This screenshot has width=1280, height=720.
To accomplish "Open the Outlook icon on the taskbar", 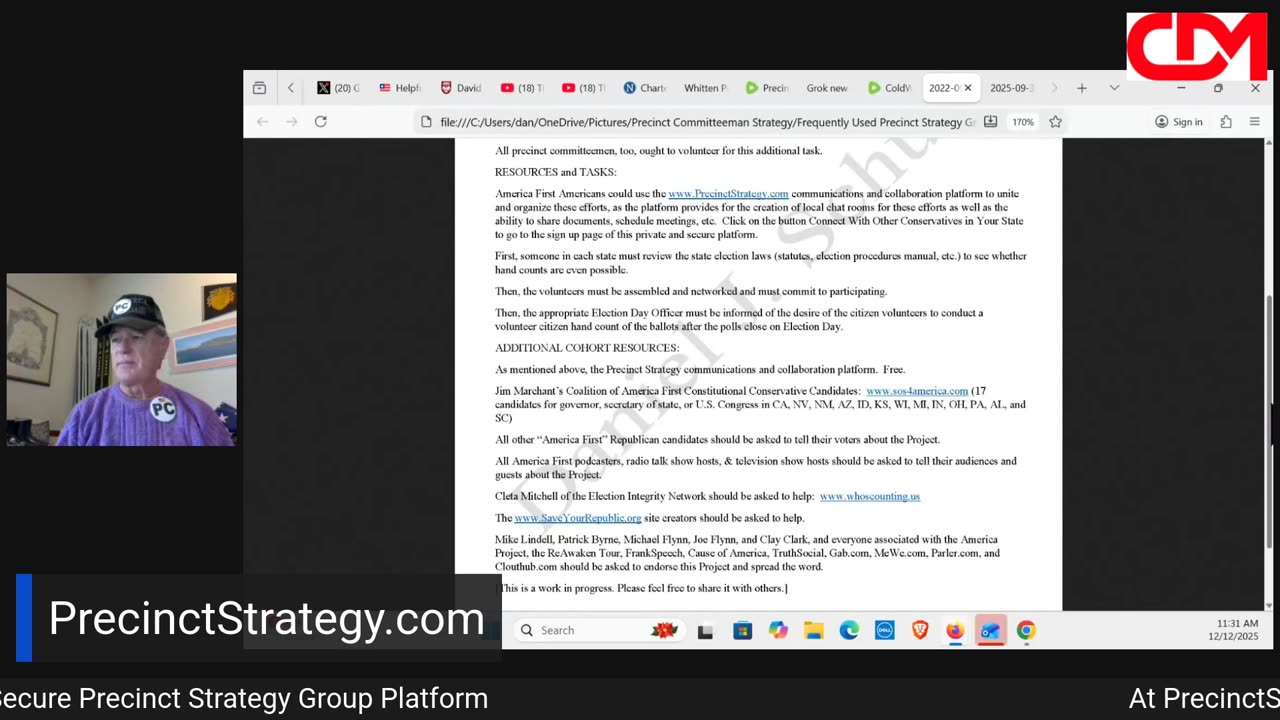I will [x=991, y=631].
